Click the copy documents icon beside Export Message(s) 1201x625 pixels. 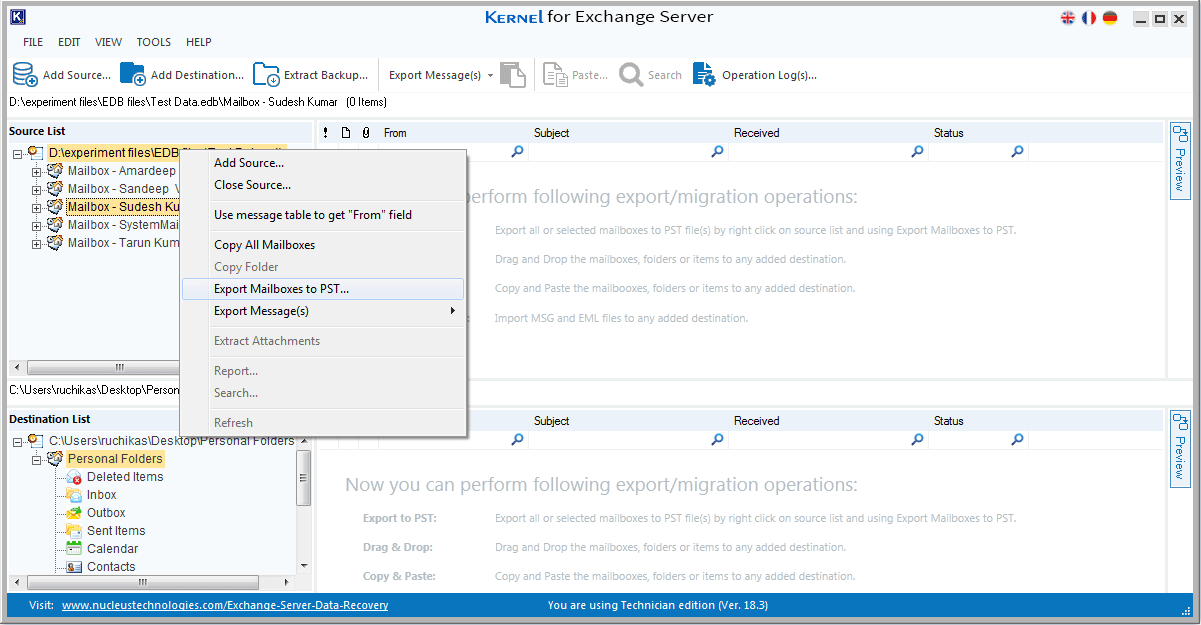[x=513, y=75]
